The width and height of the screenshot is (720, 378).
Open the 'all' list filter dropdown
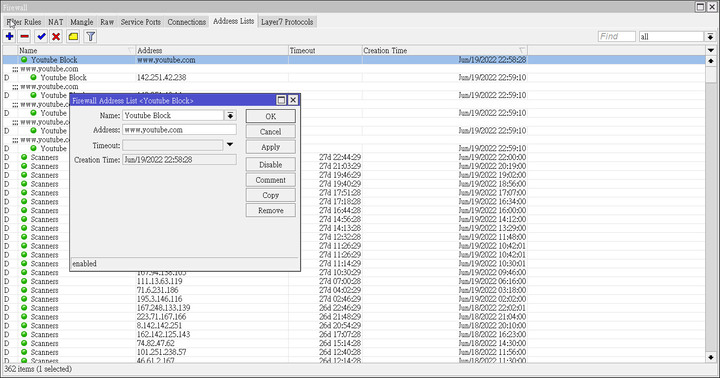click(x=710, y=37)
